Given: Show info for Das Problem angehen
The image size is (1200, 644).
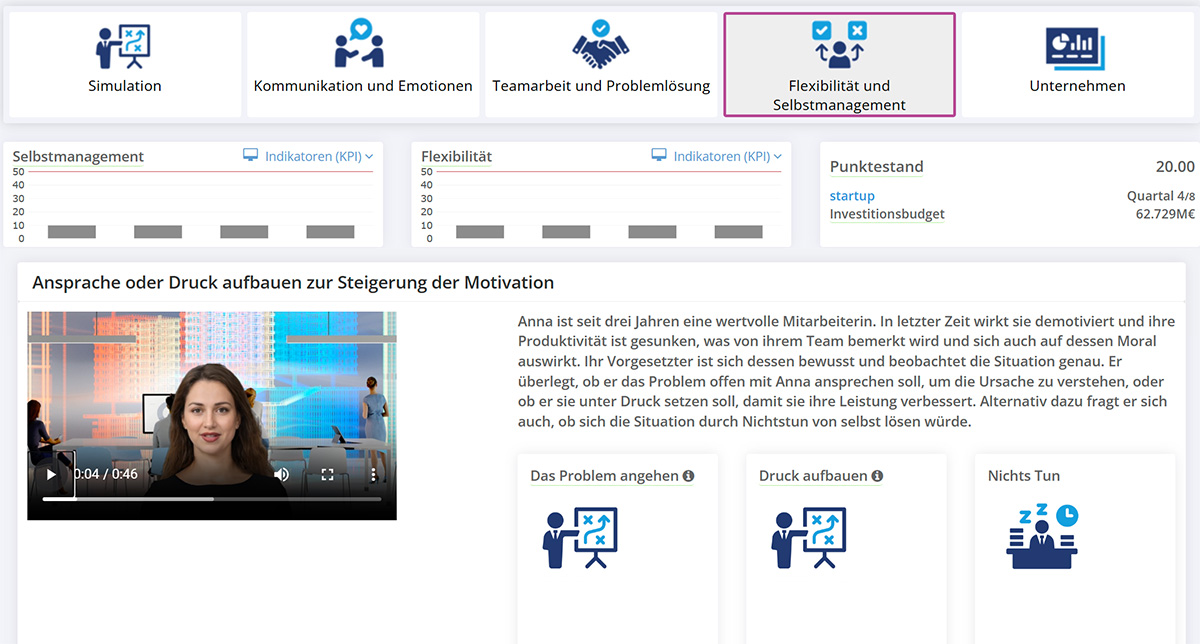Looking at the screenshot, I should click(x=688, y=476).
